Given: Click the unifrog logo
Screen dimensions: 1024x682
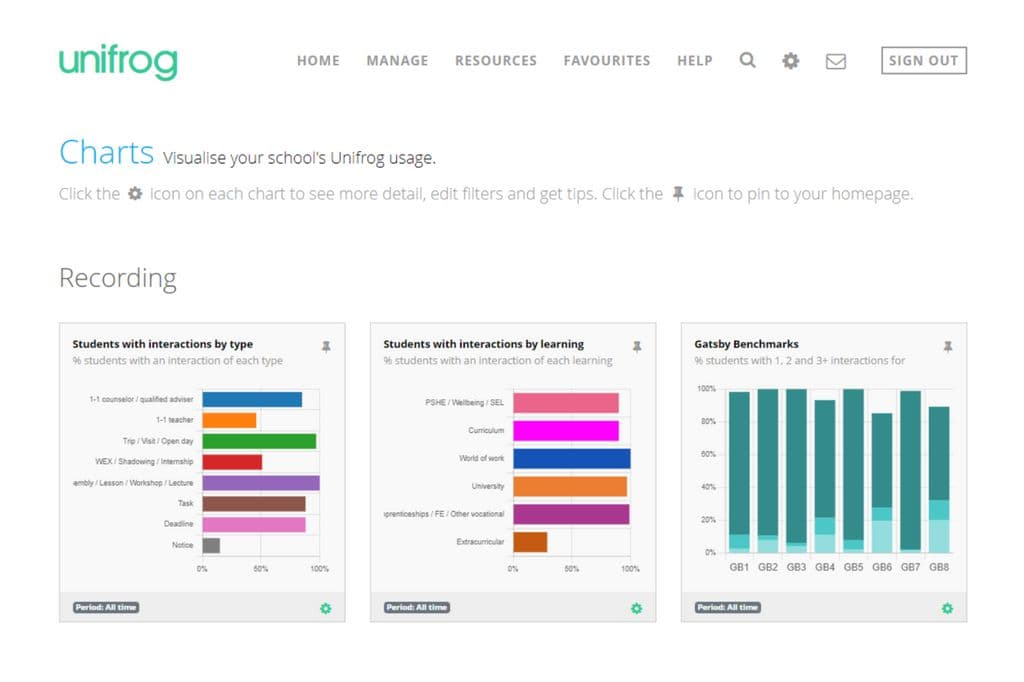Looking at the screenshot, I should [118, 60].
